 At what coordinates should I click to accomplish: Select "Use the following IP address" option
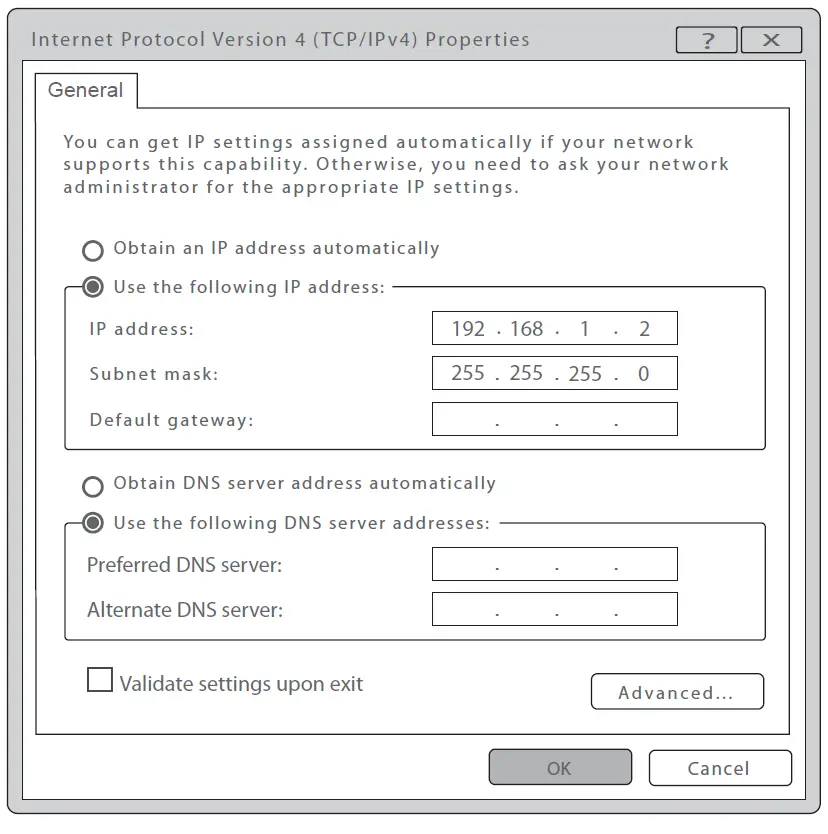[93, 287]
